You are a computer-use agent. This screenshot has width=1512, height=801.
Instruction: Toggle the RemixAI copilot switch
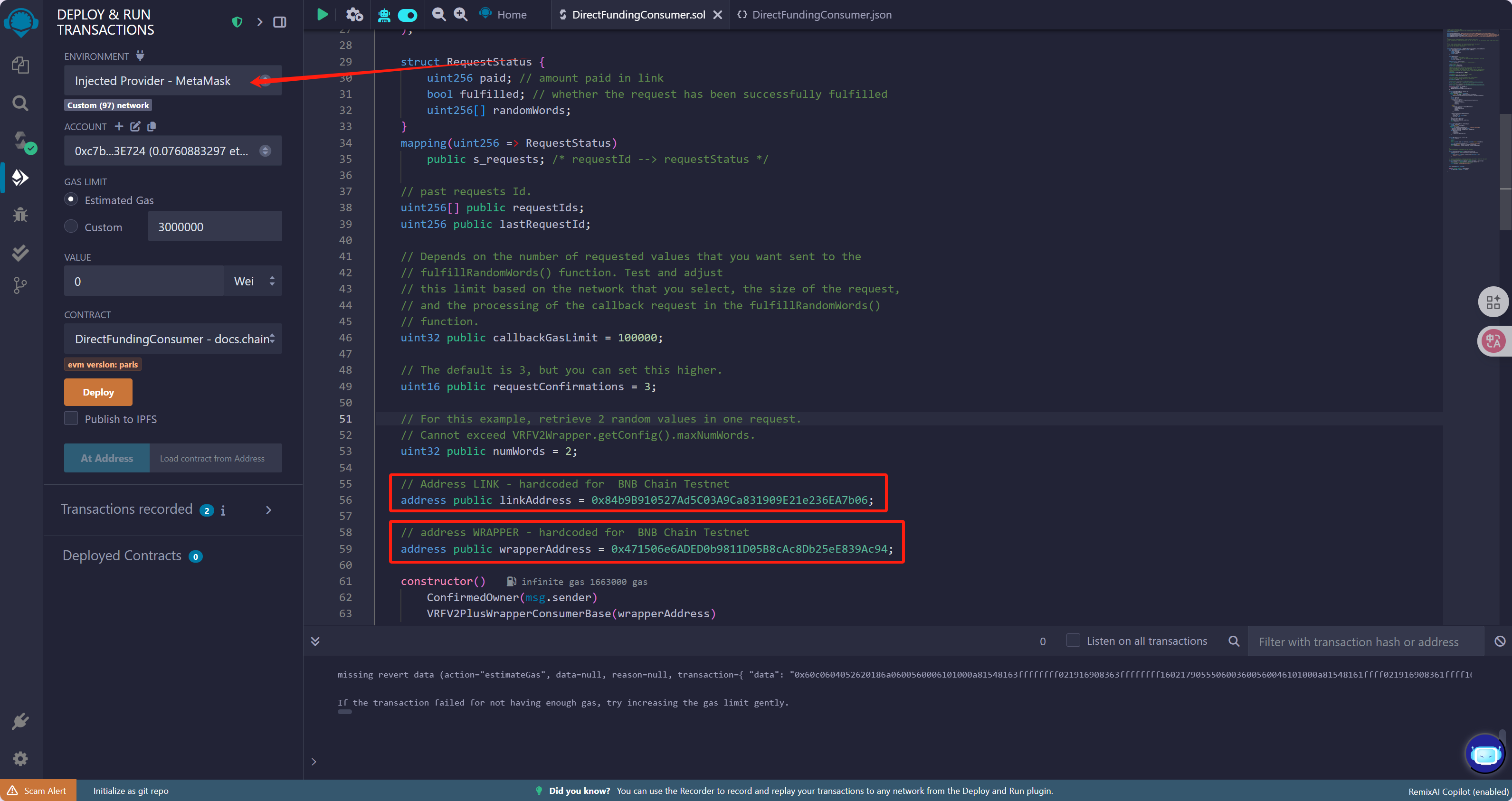pyautogui.click(x=408, y=15)
